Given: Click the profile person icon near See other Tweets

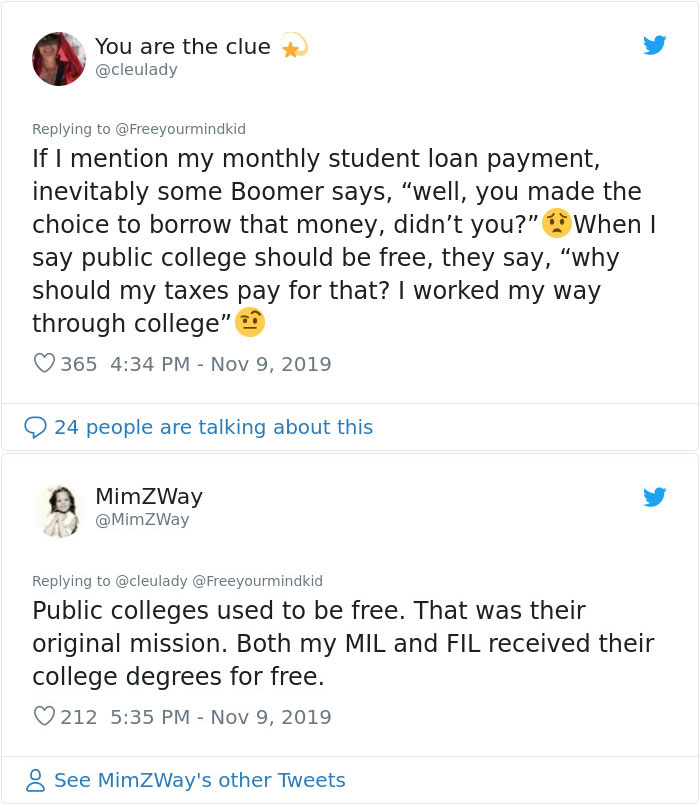Looking at the screenshot, I should (34, 779).
